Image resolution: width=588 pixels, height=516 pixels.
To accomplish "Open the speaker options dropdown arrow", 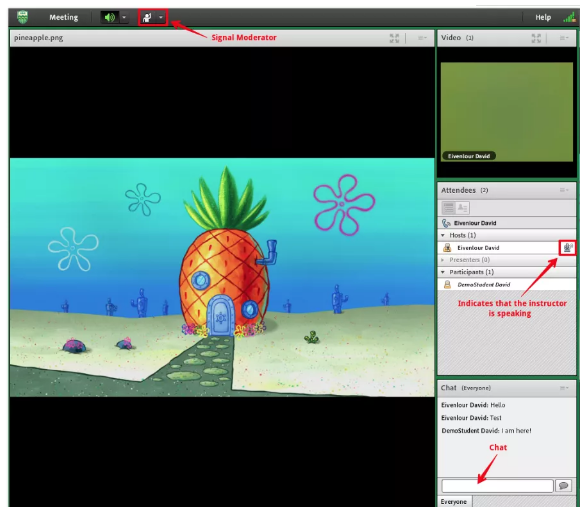I will [124, 17].
